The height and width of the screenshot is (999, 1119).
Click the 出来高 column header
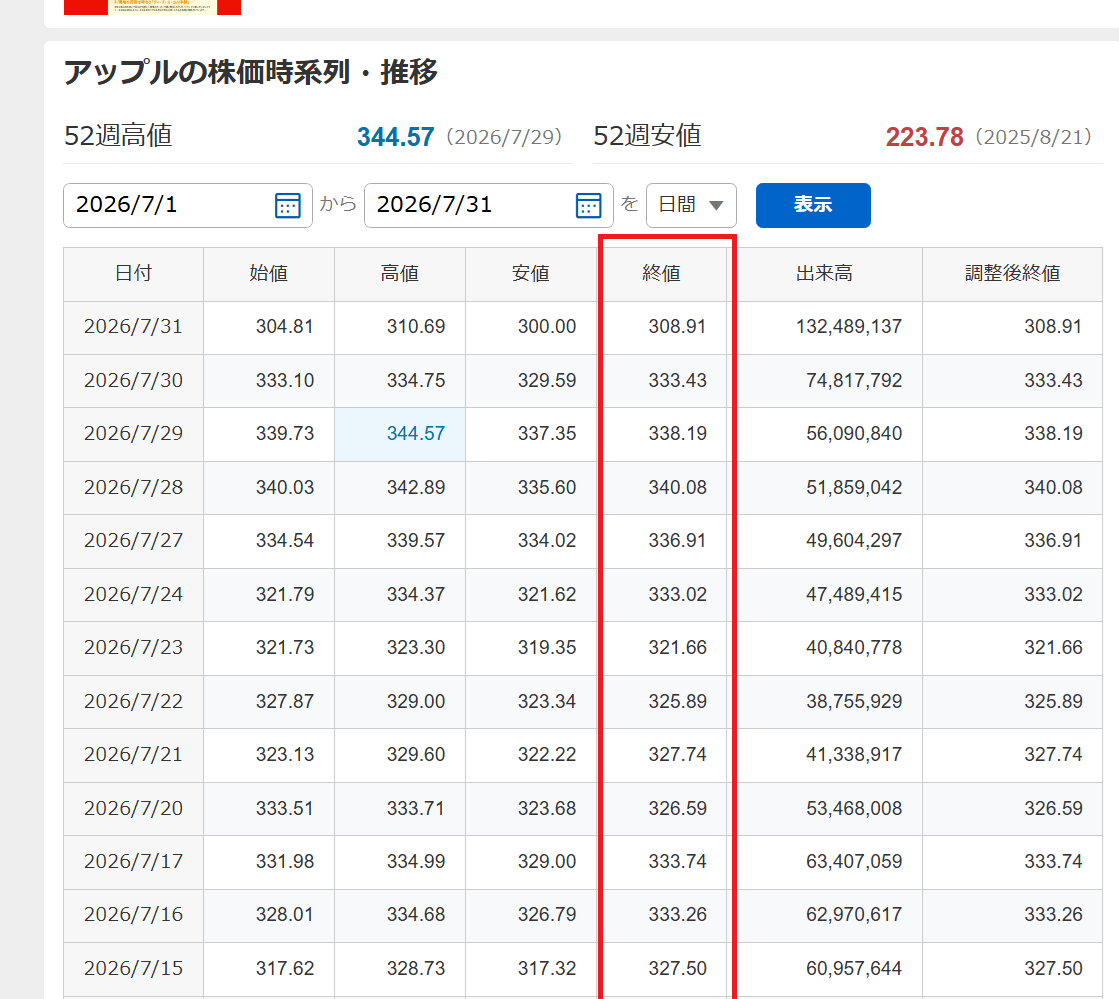point(824,274)
